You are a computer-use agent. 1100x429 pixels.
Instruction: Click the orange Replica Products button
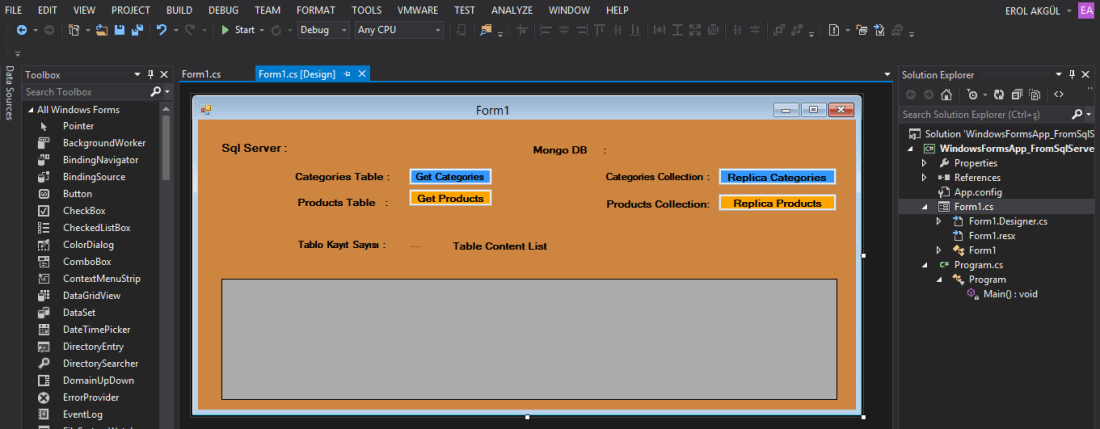(x=777, y=203)
